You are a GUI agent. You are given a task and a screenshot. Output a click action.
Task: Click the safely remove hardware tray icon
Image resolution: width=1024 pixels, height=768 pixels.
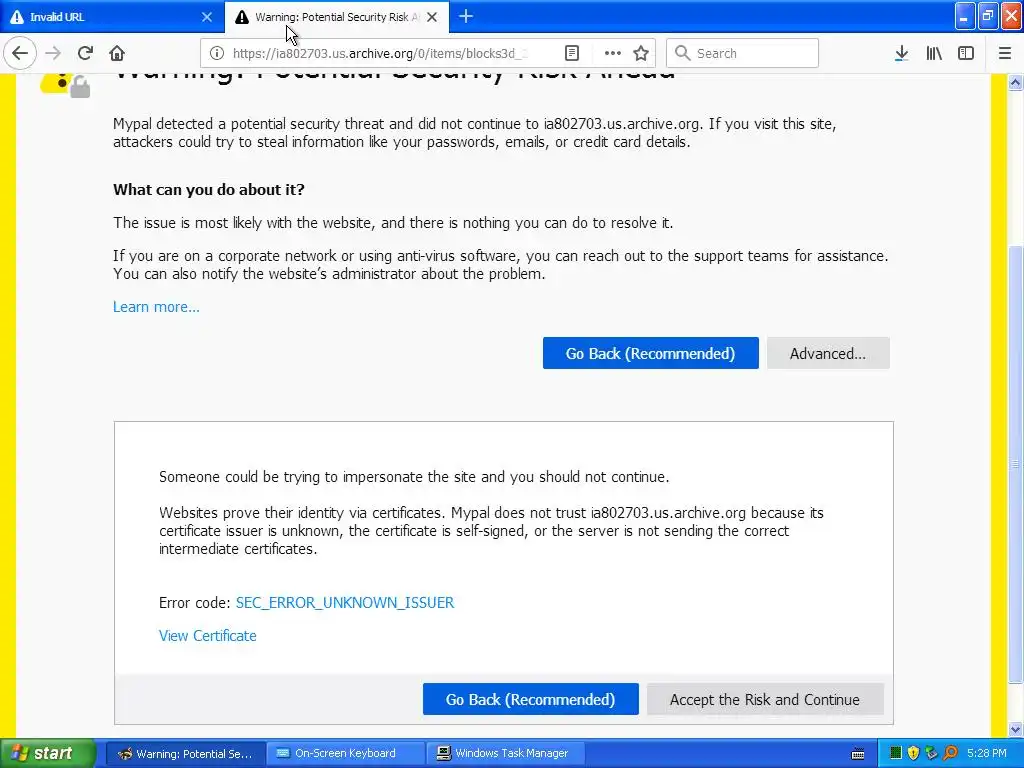932,754
